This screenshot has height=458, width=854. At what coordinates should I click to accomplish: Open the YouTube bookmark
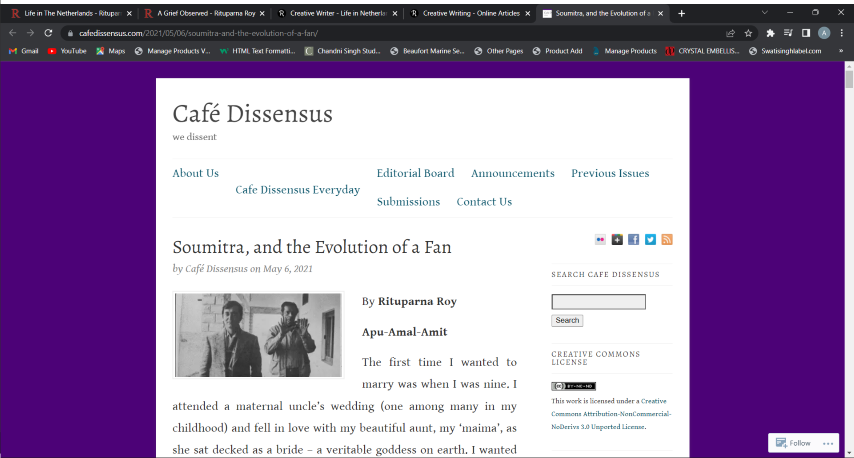click(68, 51)
